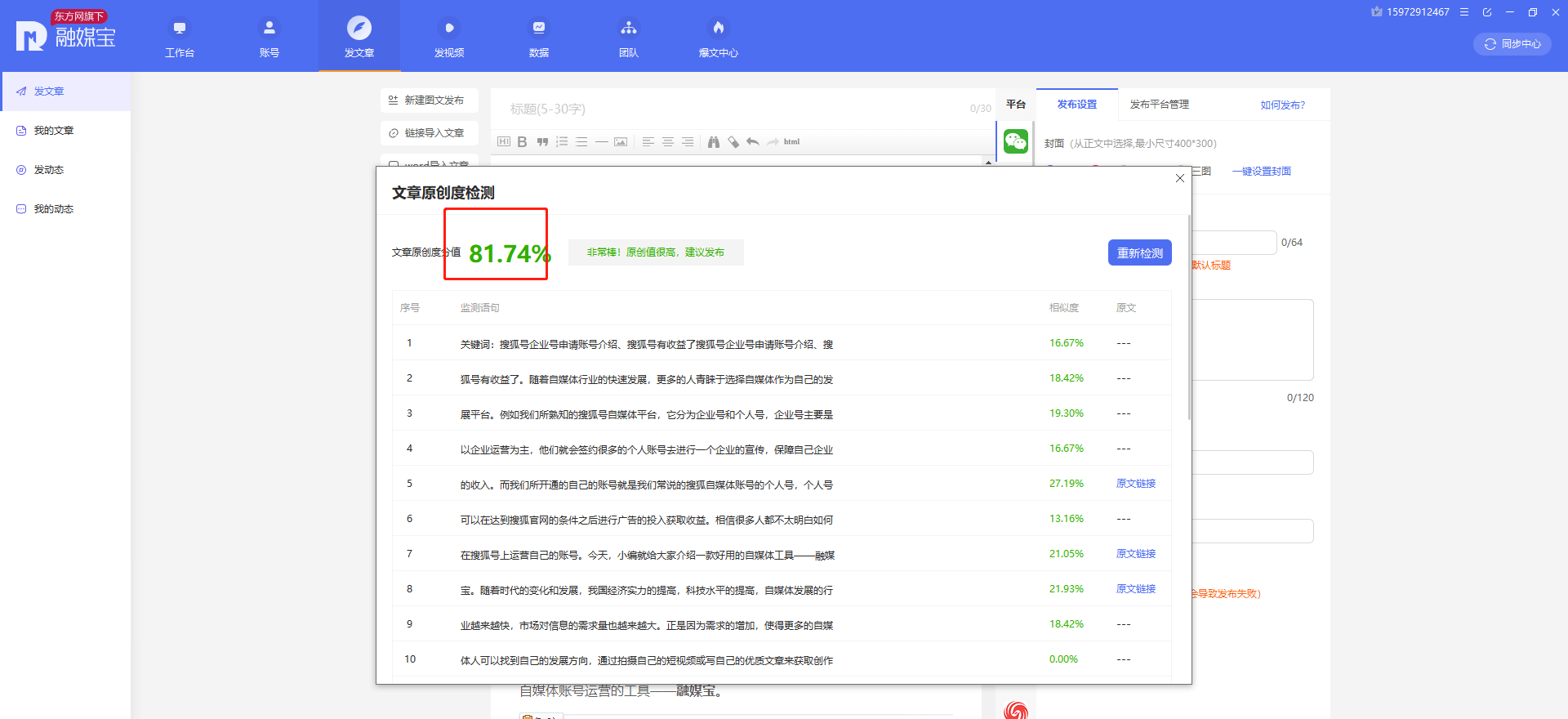Click the dialog's vertical scrollbar

pos(1189,317)
